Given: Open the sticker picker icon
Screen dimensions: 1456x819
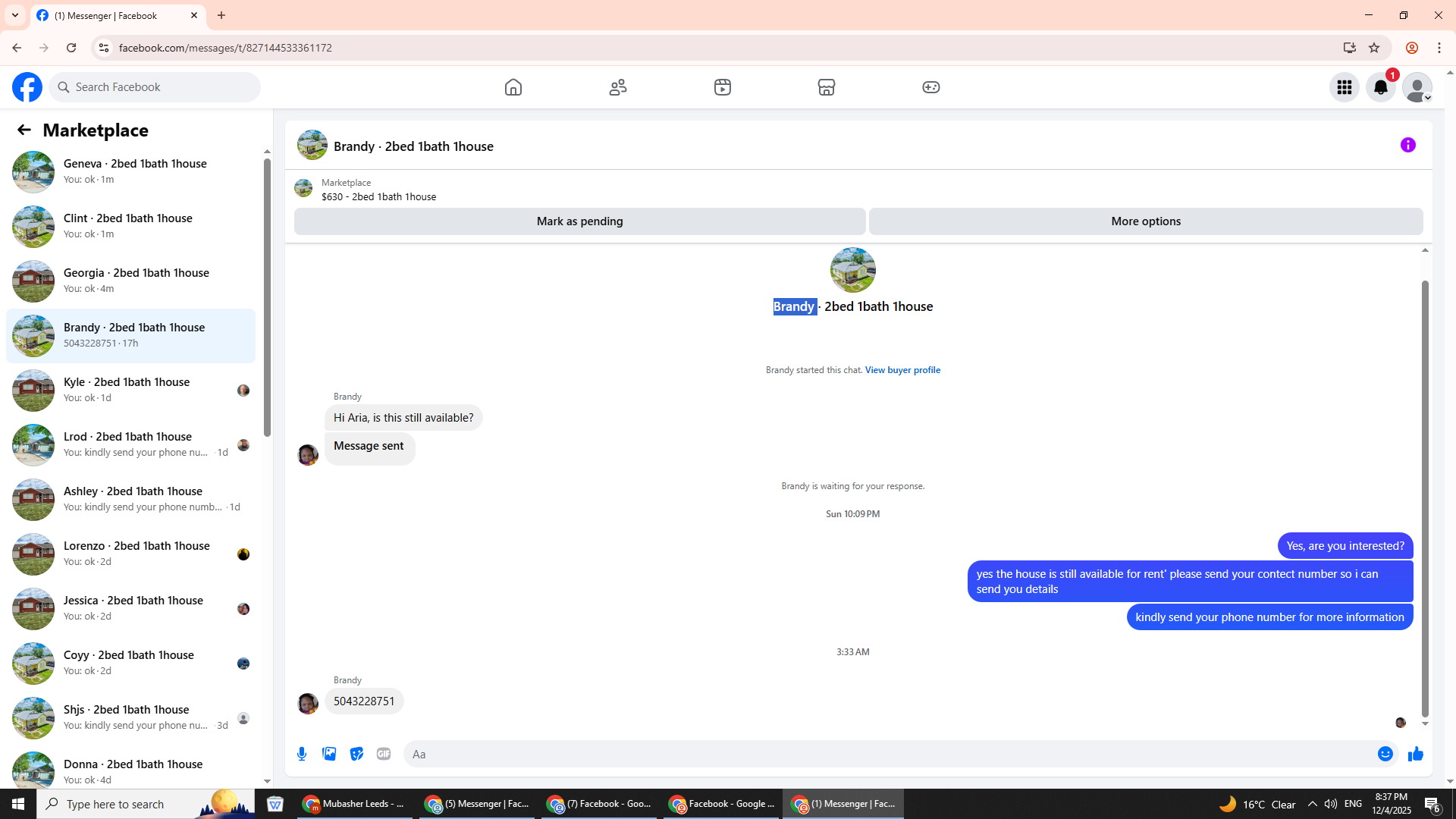Looking at the screenshot, I should (356, 754).
